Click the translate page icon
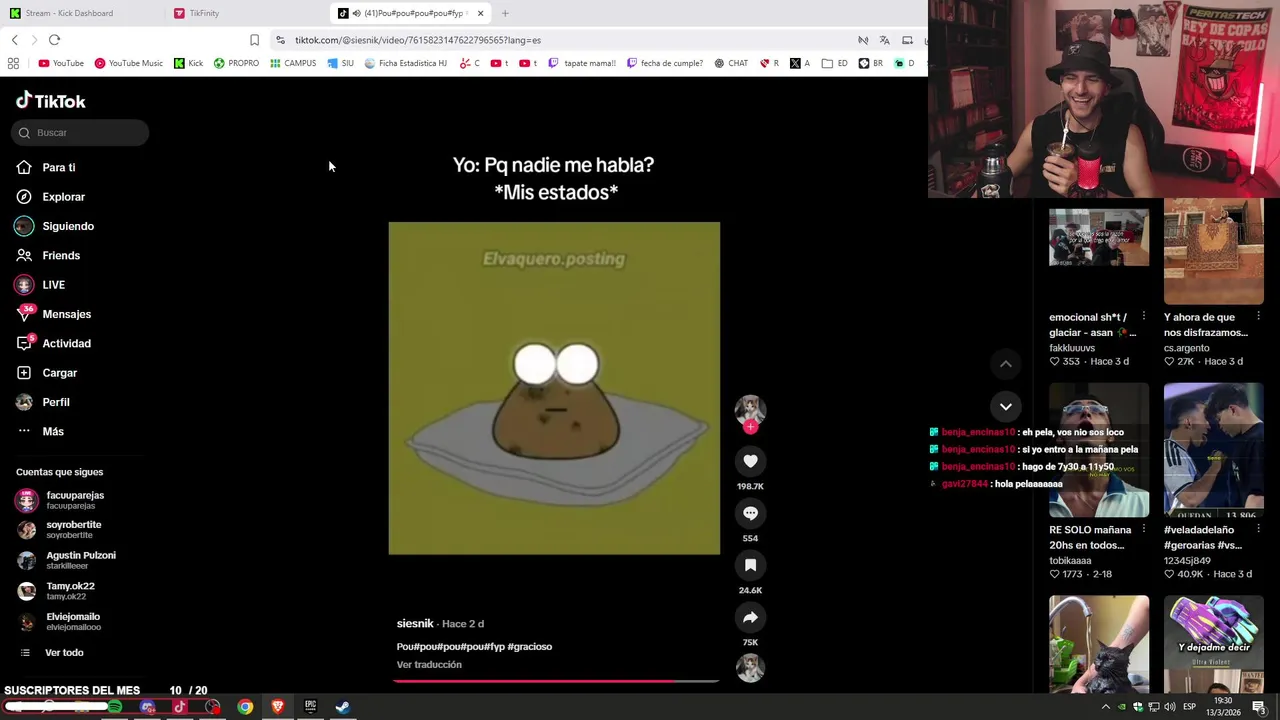1280x720 pixels. (884, 40)
